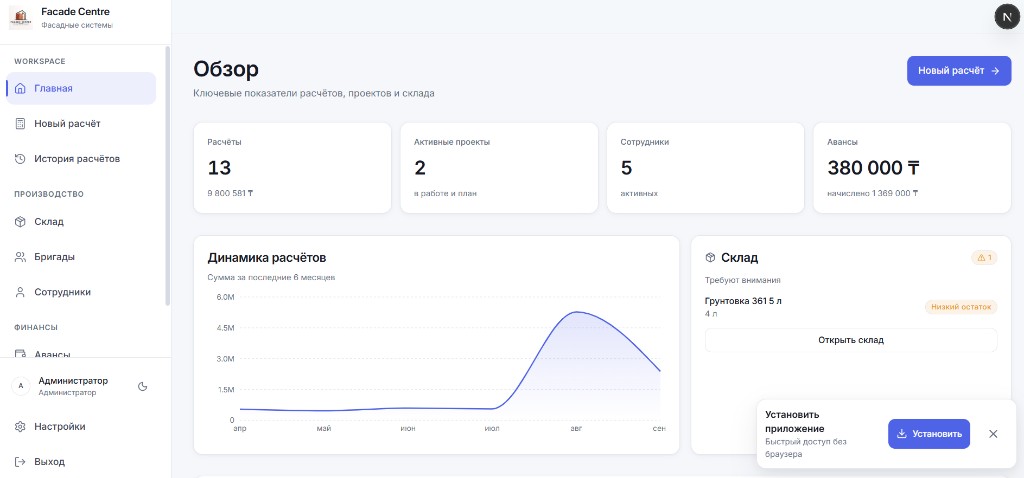
Task: Click the box icon in Склад card heading
Action: pyautogui.click(x=711, y=258)
